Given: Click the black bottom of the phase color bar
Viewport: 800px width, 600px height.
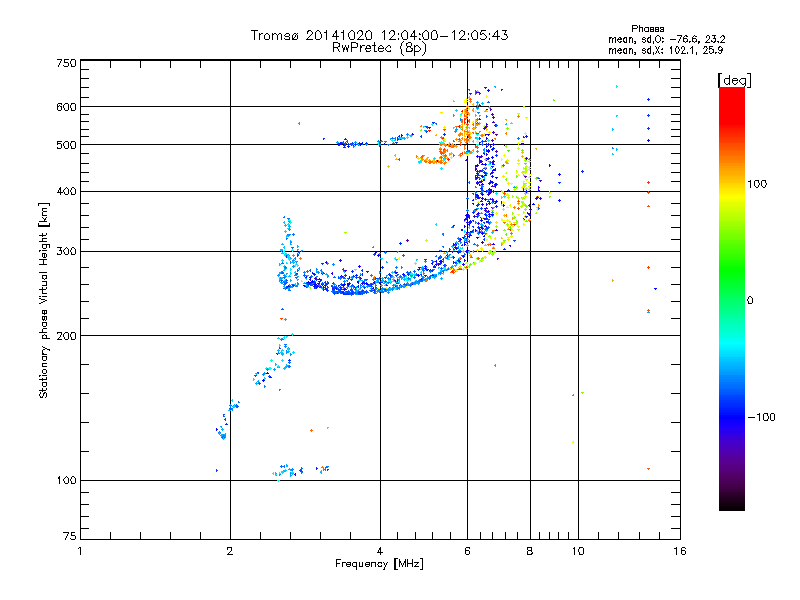Looking at the screenshot, I should pos(732,503).
